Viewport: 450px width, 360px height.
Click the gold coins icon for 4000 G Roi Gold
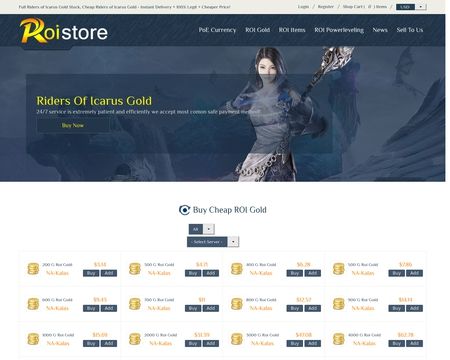339,339
